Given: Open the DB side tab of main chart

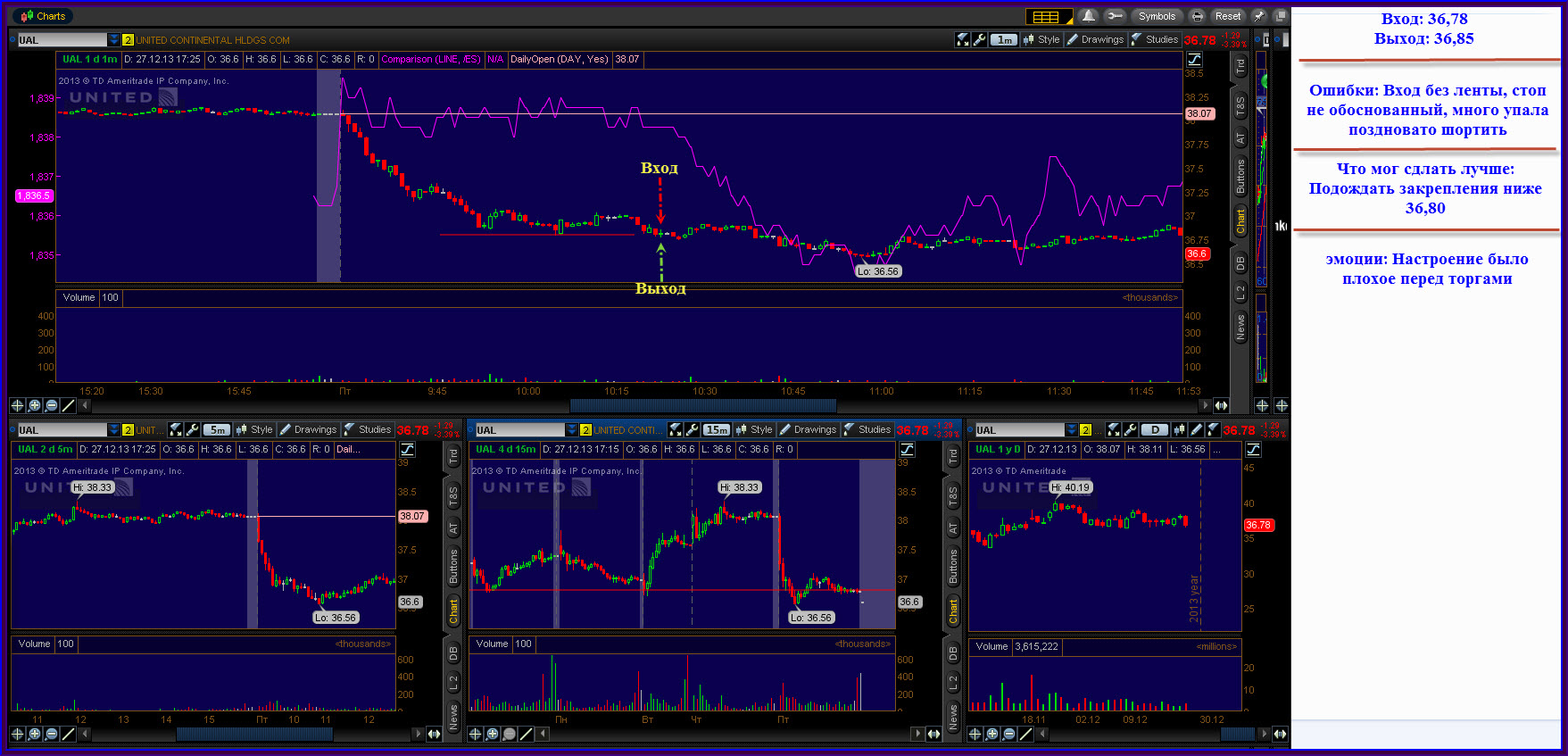Looking at the screenshot, I should coord(1240,263).
